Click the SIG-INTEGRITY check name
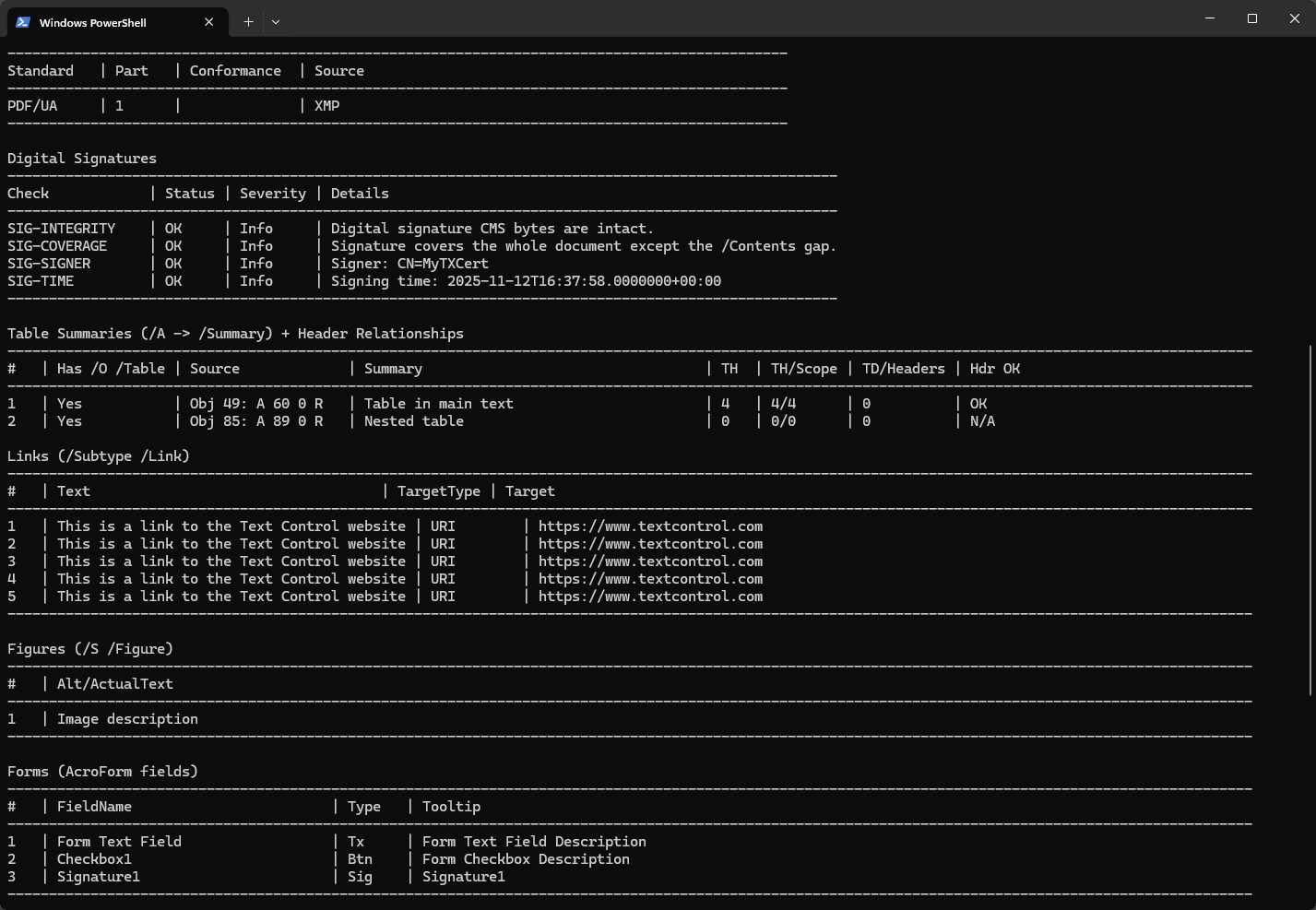 [62, 229]
